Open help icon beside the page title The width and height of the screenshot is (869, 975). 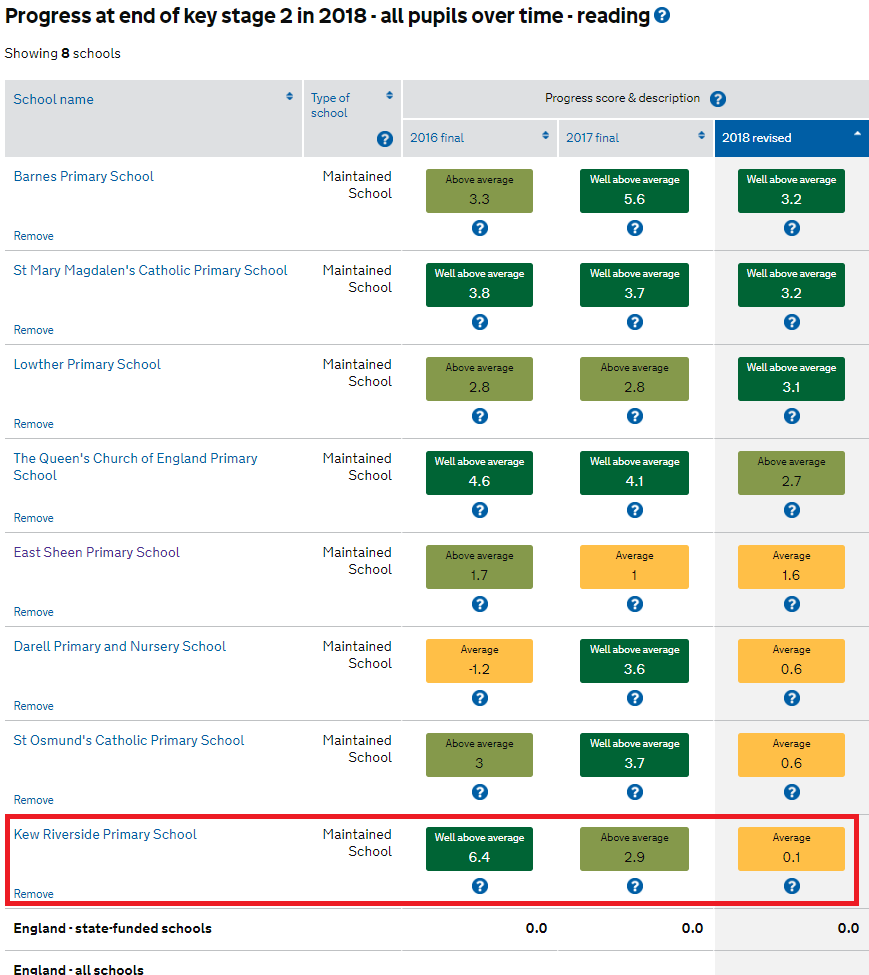tap(663, 15)
